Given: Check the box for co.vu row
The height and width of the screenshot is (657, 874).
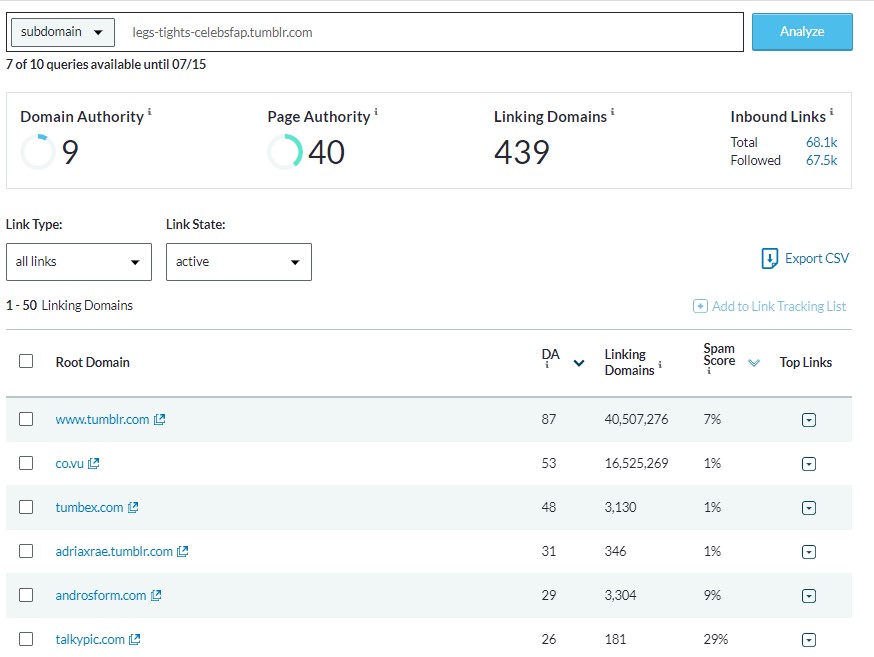Looking at the screenshot, I should [26, 463].
